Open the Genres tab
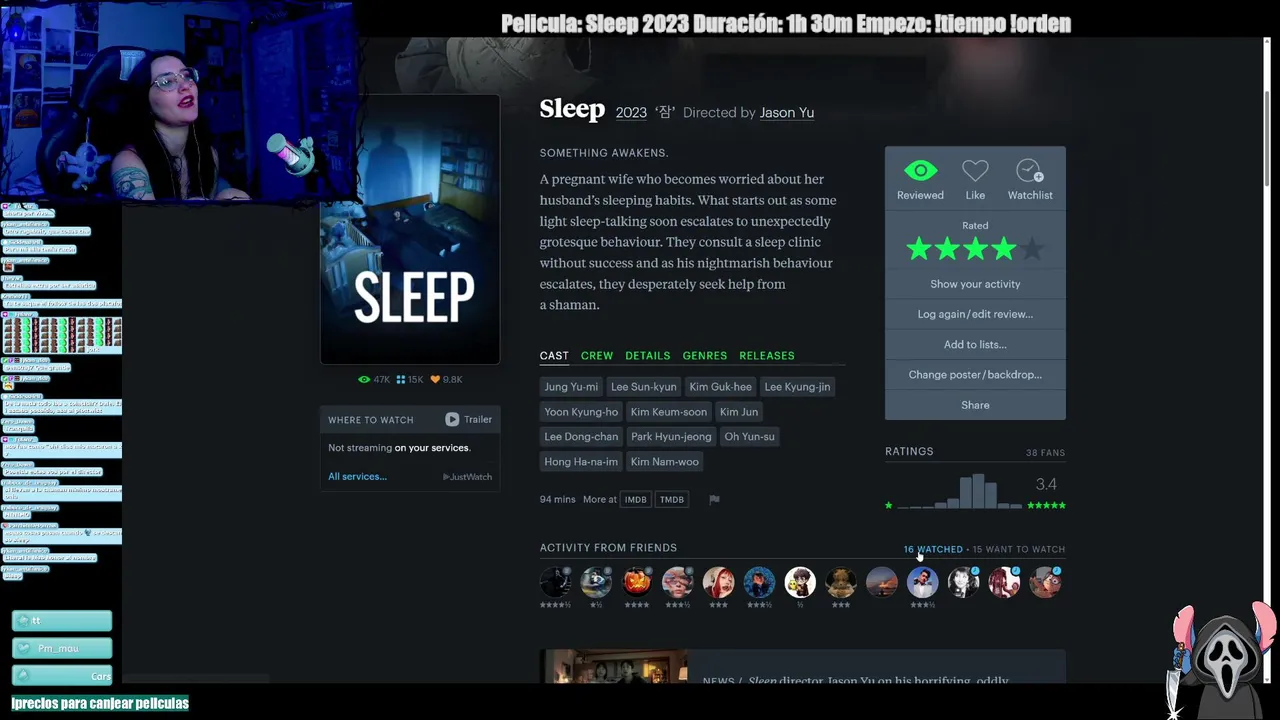The image size is (1280, 720). pyautogui.click(x=705, y=356)
